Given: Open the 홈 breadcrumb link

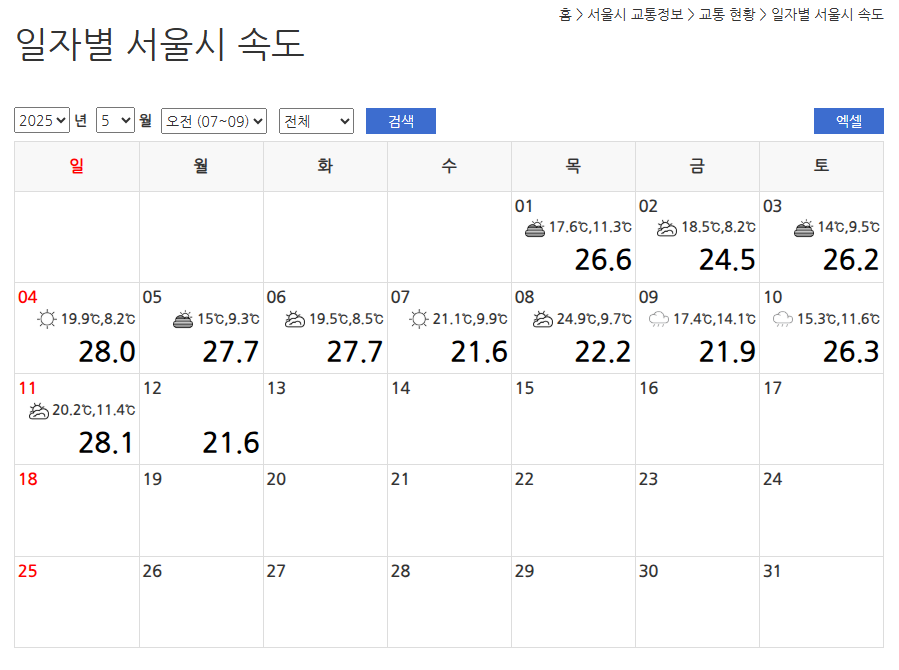Looking at the screenshot, I should coord(565,14).
